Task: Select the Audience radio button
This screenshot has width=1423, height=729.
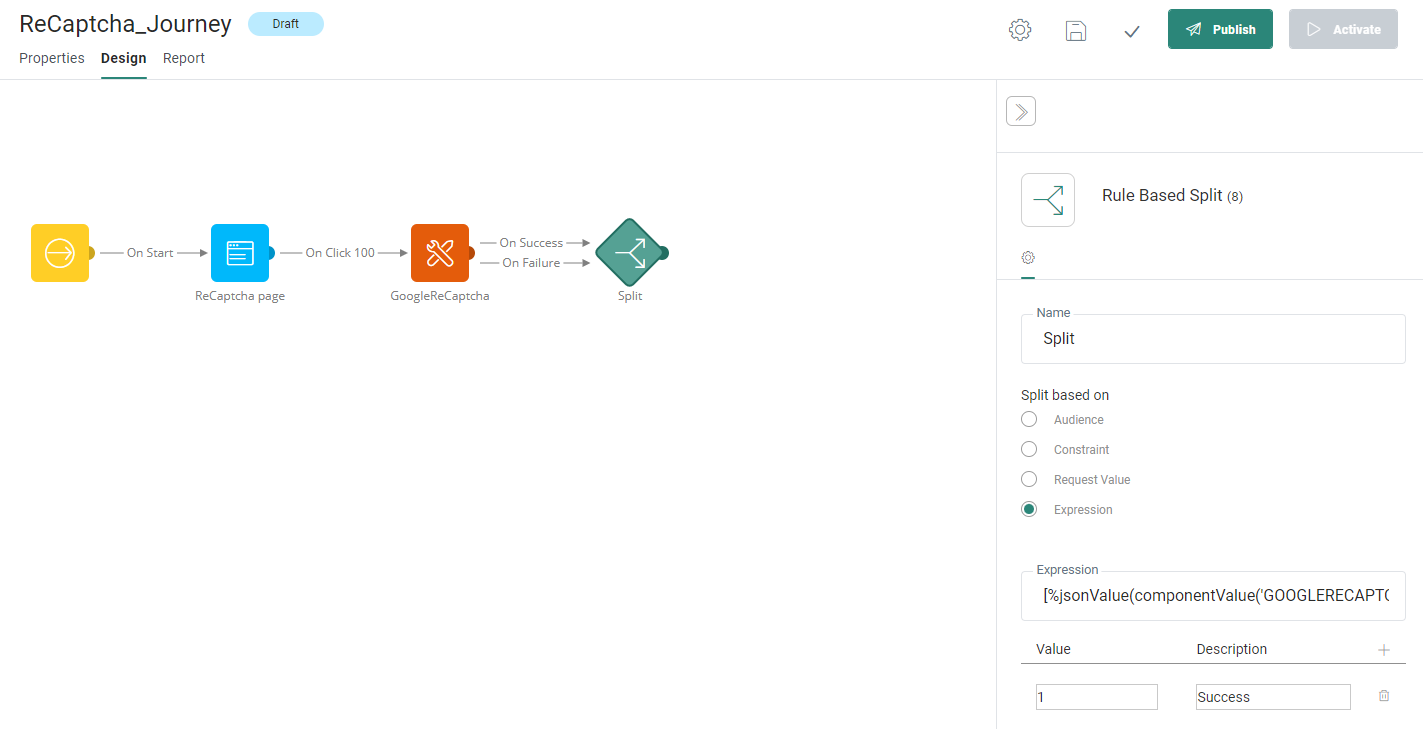Action: 1029,420
